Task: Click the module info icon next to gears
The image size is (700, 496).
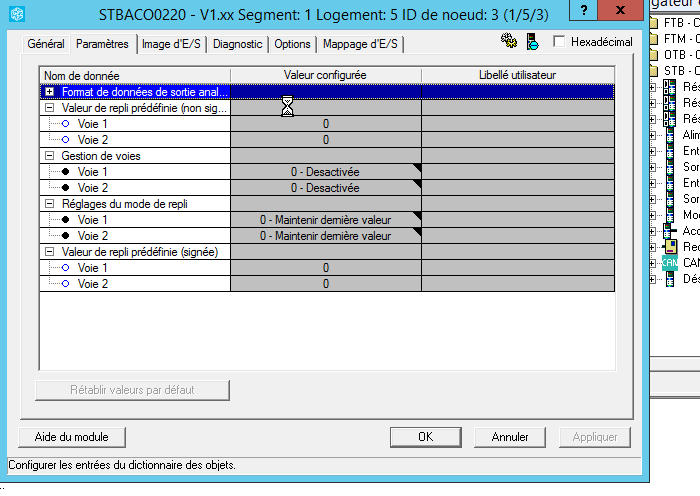Action: (x=532, y=42)
